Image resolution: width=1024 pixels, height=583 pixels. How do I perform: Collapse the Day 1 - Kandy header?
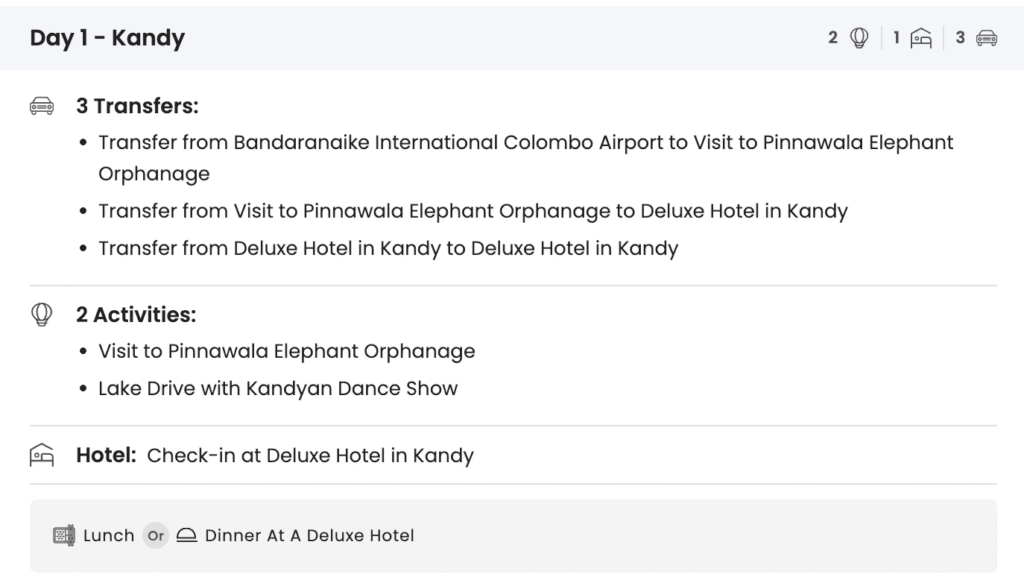tap(108, 38)
